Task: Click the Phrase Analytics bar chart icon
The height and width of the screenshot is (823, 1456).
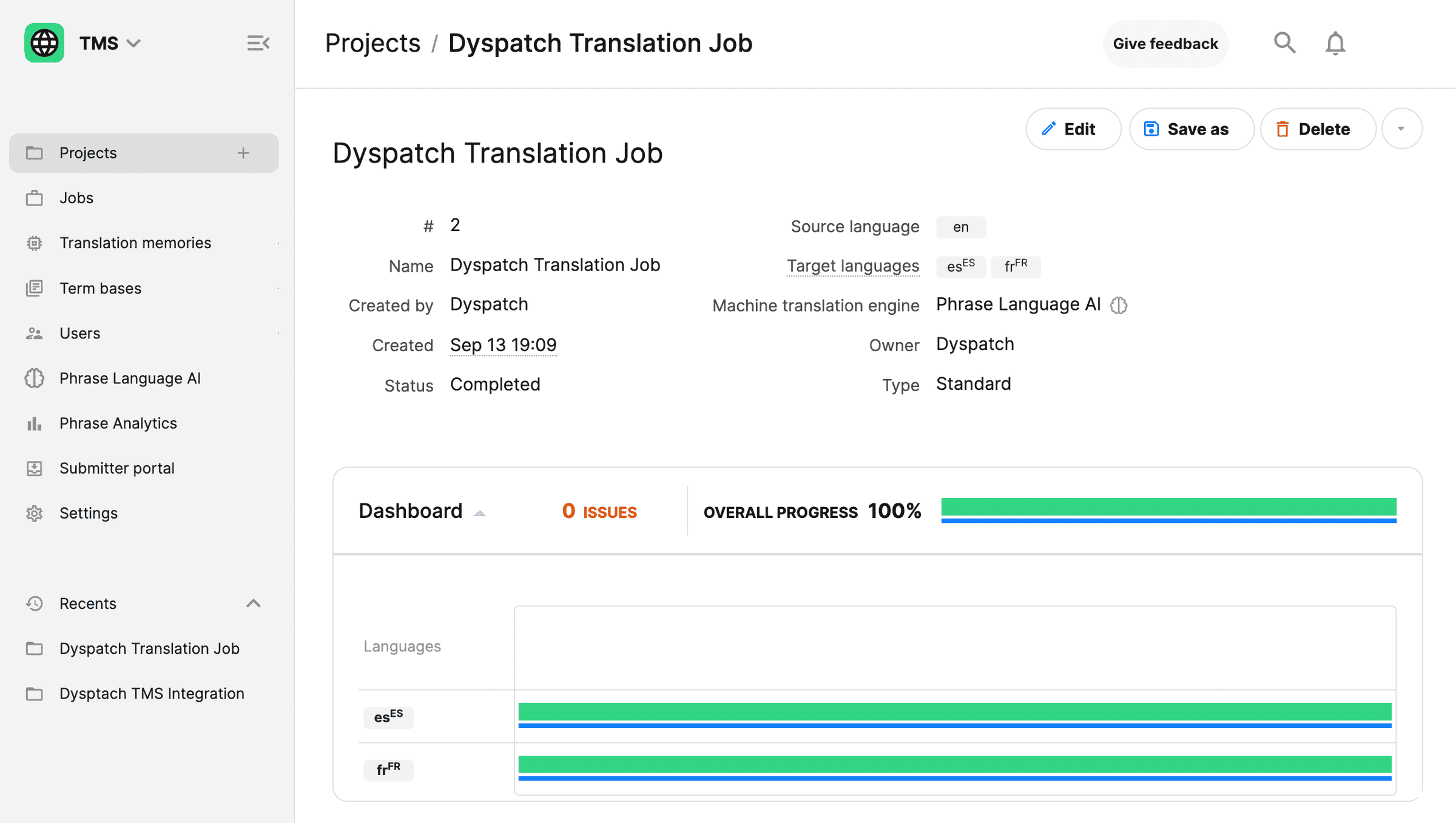Action: pyautogui.click(x=35, y=423)
